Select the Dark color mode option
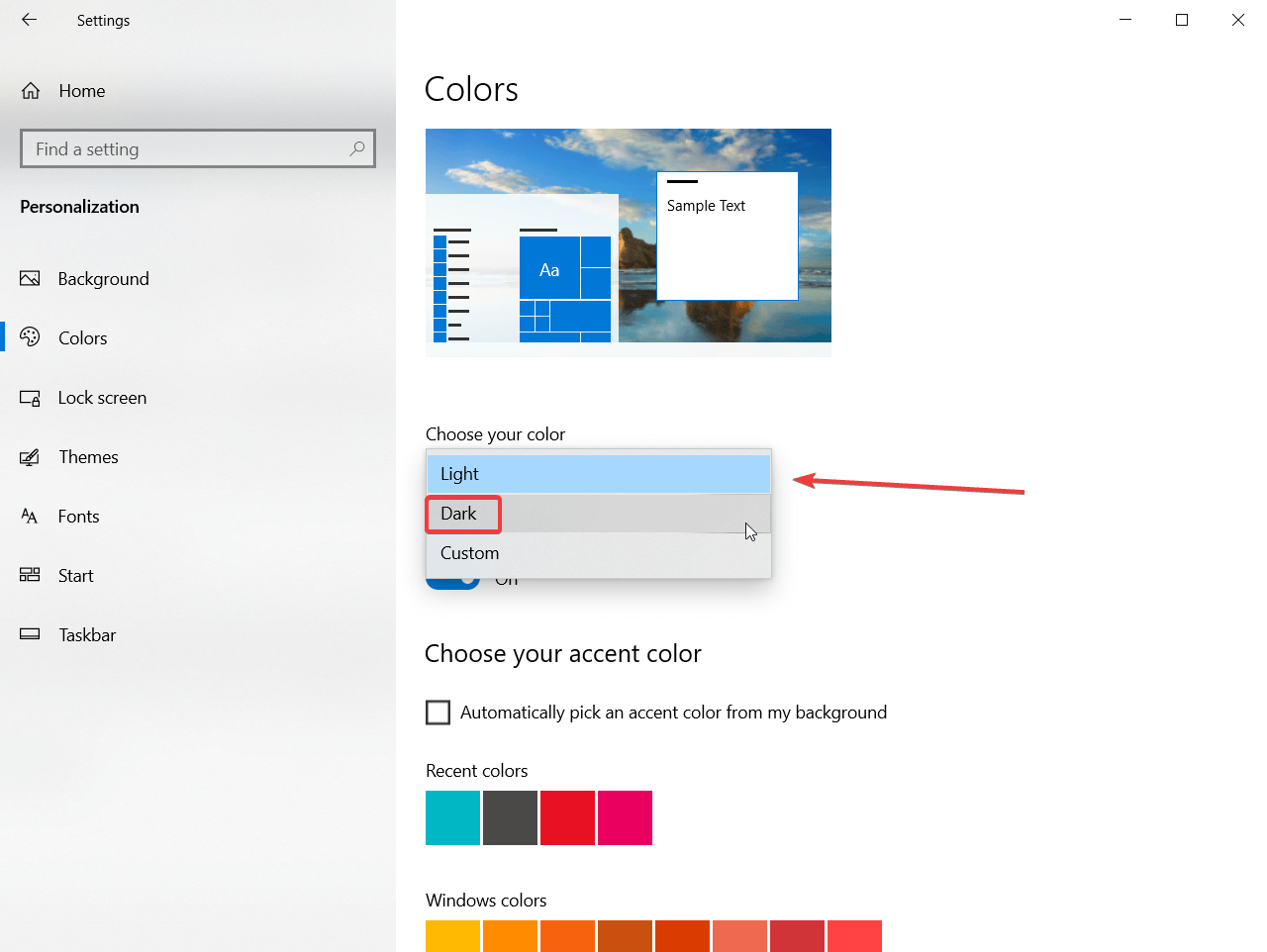The height and width of the screenshot is (952, 1267). 599,514
